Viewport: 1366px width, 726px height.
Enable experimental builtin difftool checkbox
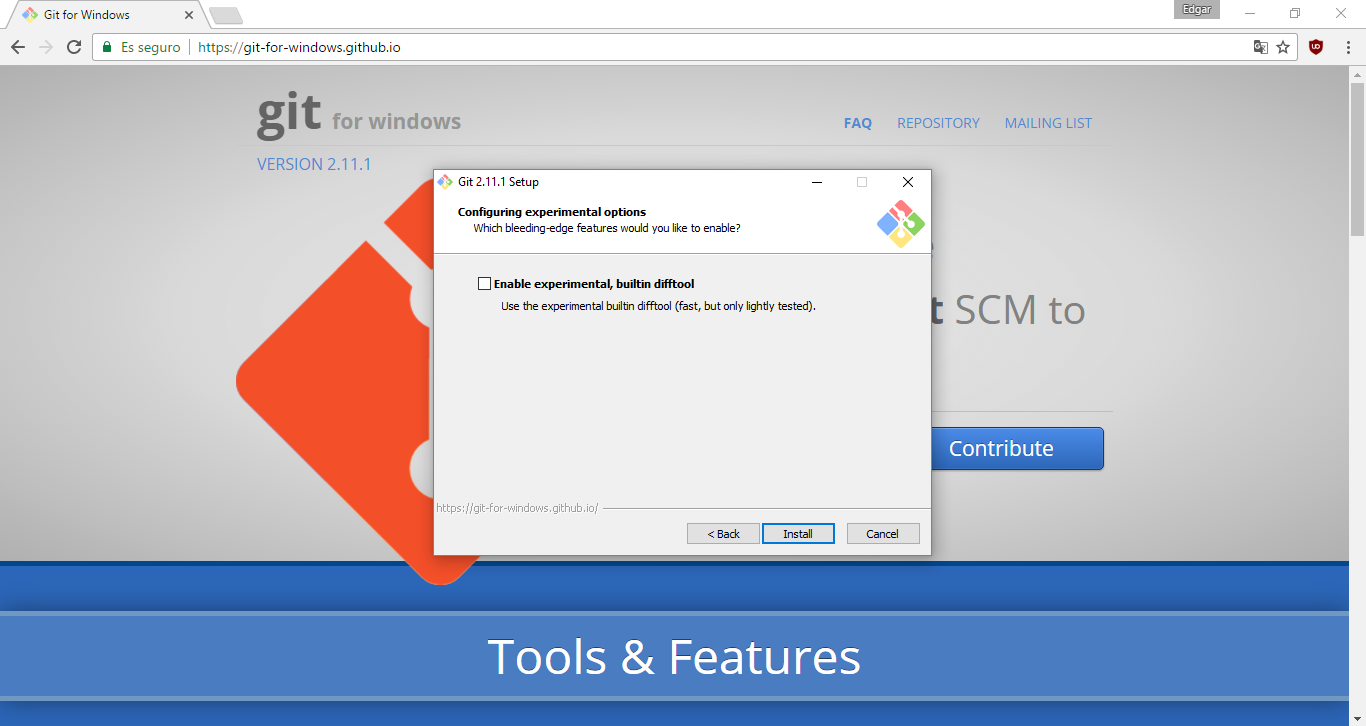(485, 284)
